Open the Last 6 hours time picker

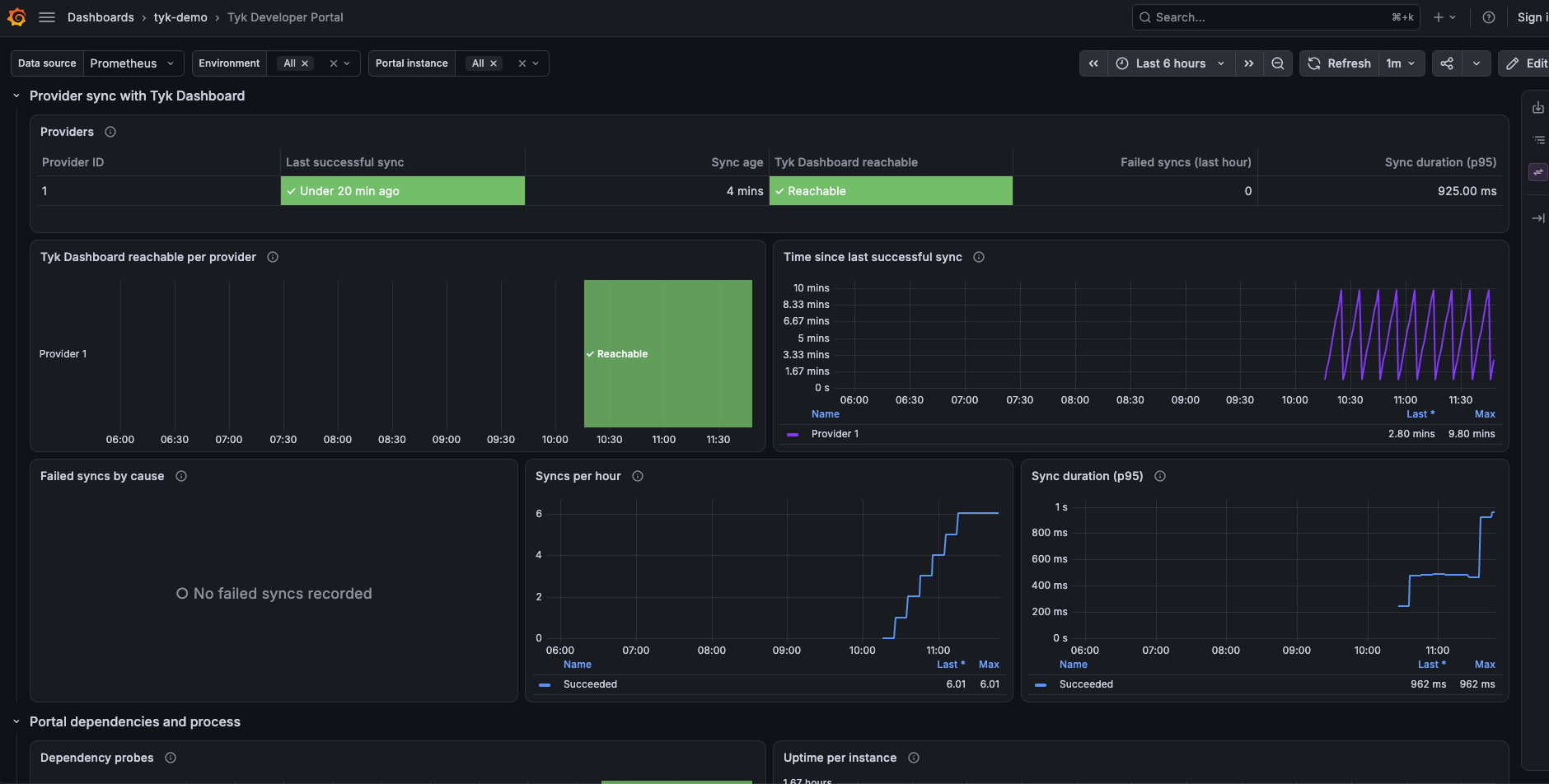pos(1171,63)
